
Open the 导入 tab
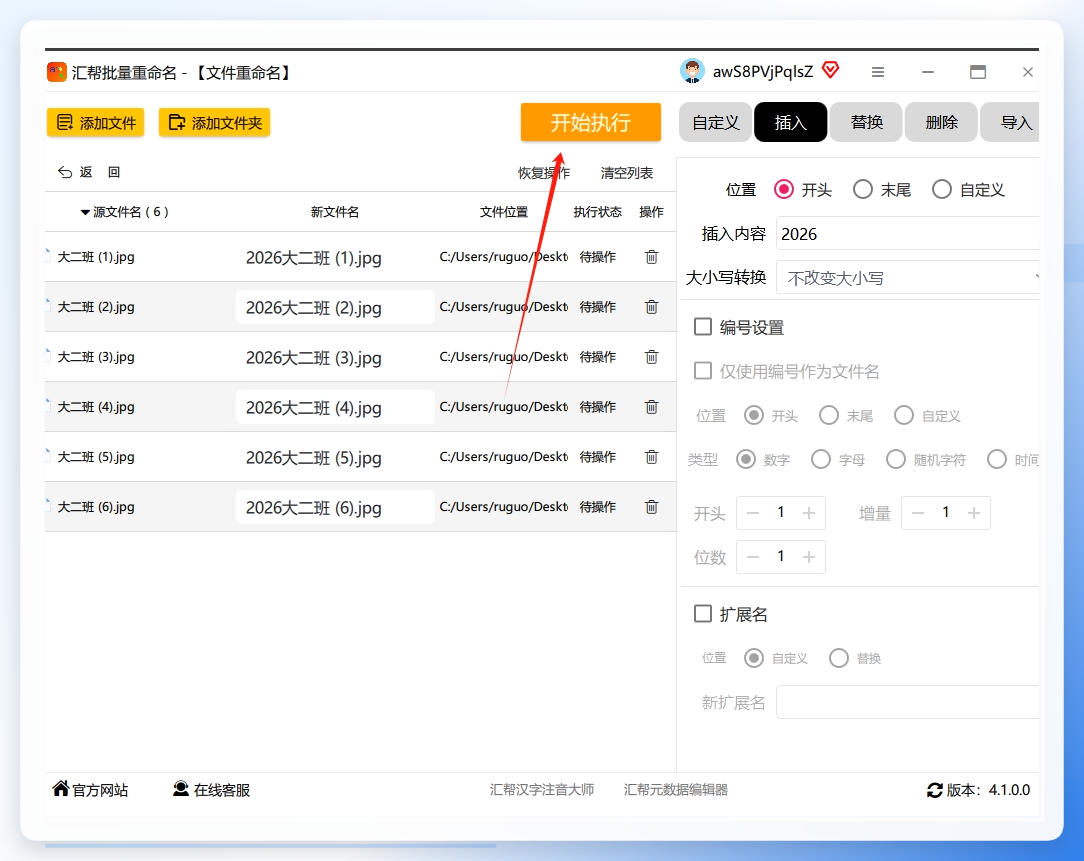(1011, 122)
